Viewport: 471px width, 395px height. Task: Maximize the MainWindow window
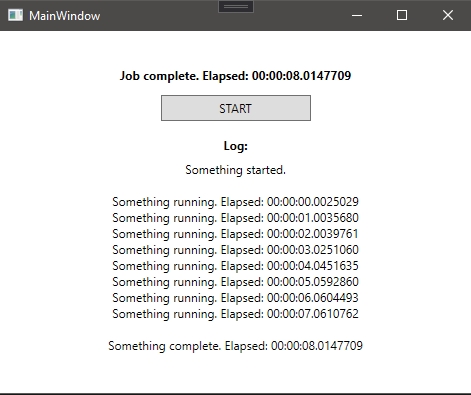(402, 15)
